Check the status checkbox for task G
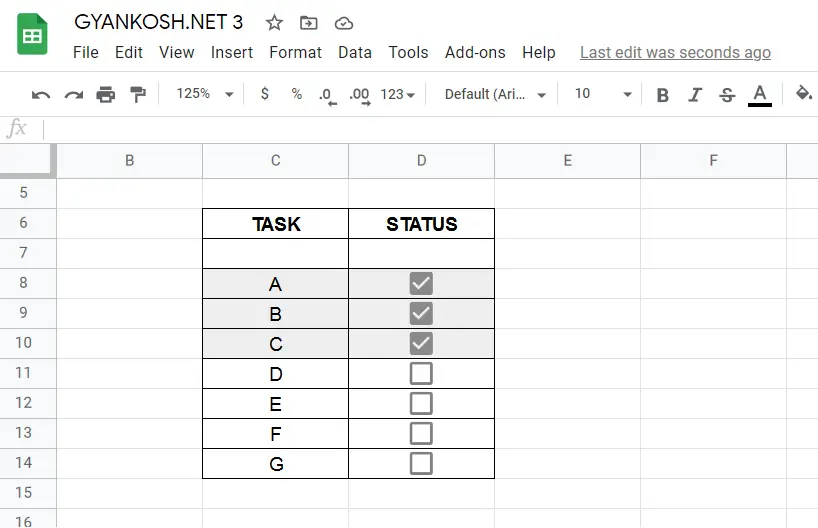 421,463
